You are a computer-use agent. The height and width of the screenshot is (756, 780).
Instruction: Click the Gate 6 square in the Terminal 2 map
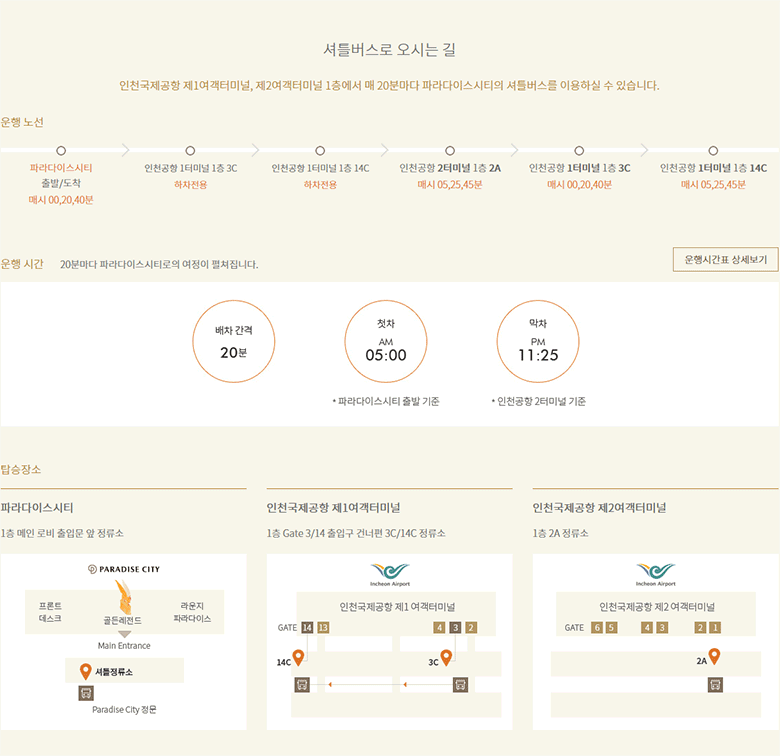pyautogui.click(x=597, y=628)
